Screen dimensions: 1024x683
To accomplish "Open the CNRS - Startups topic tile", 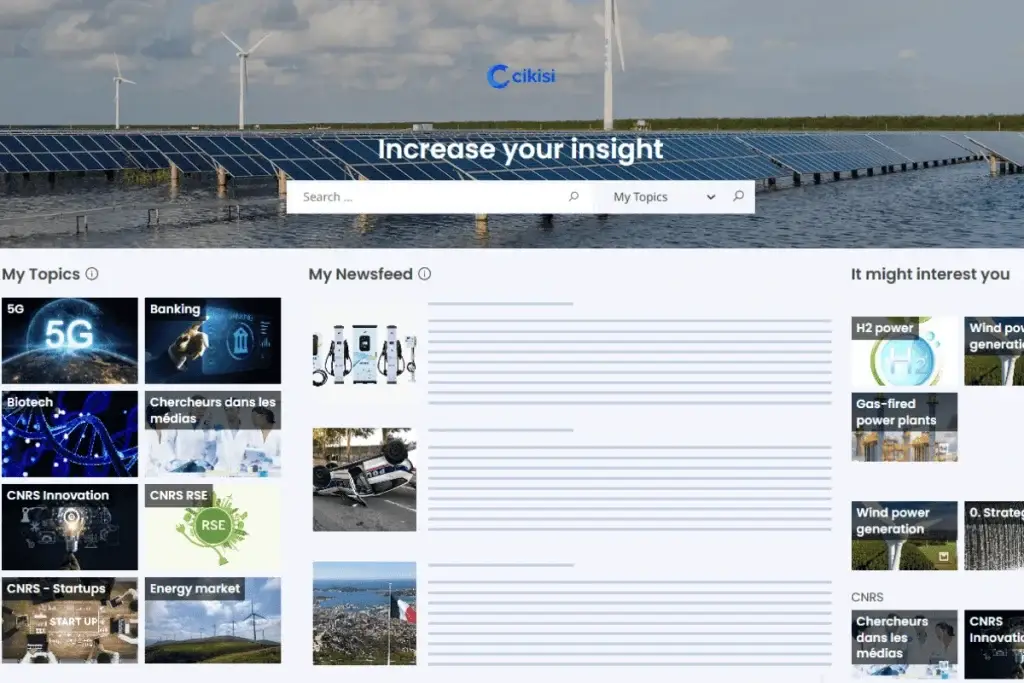I will 70,620.
